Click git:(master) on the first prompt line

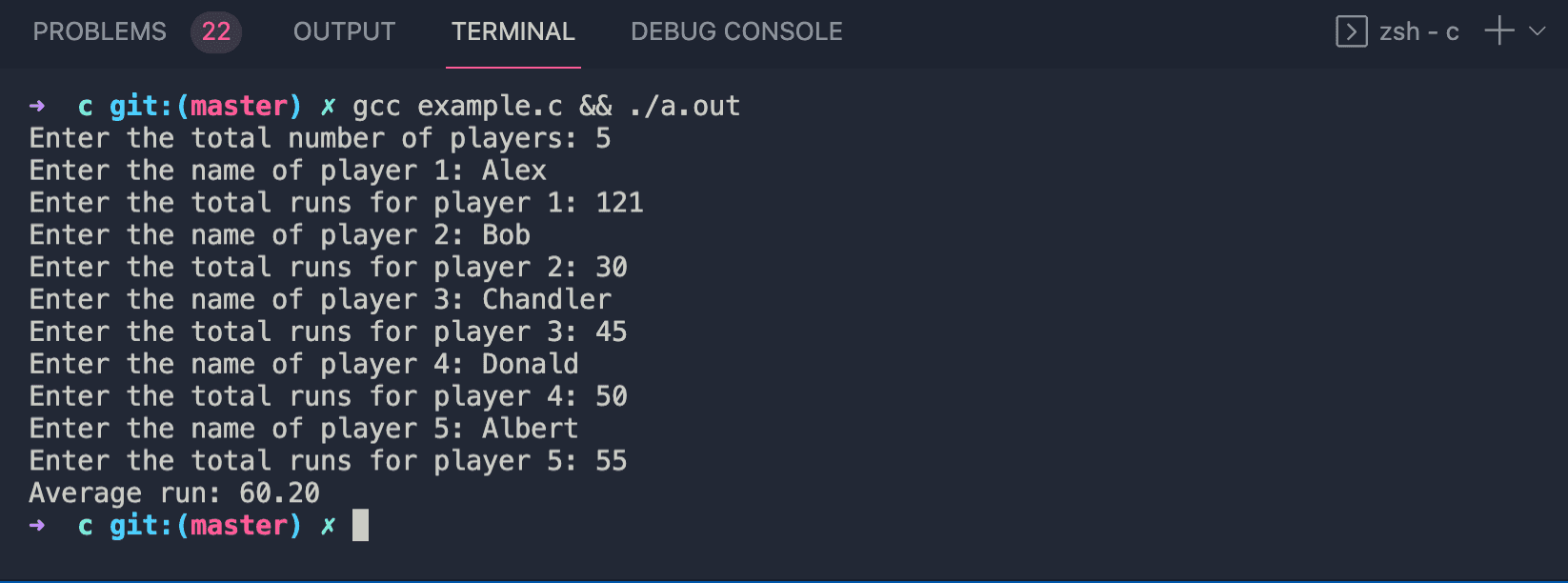tap(205, 106)
